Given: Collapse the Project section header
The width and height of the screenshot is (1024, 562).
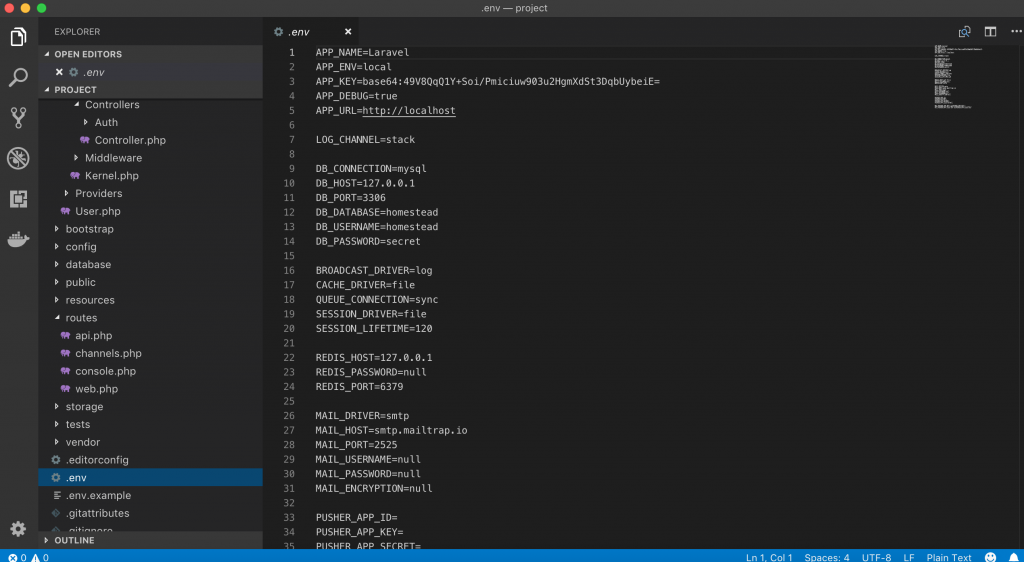Looking at the screenshot, I should coord(150,89).
